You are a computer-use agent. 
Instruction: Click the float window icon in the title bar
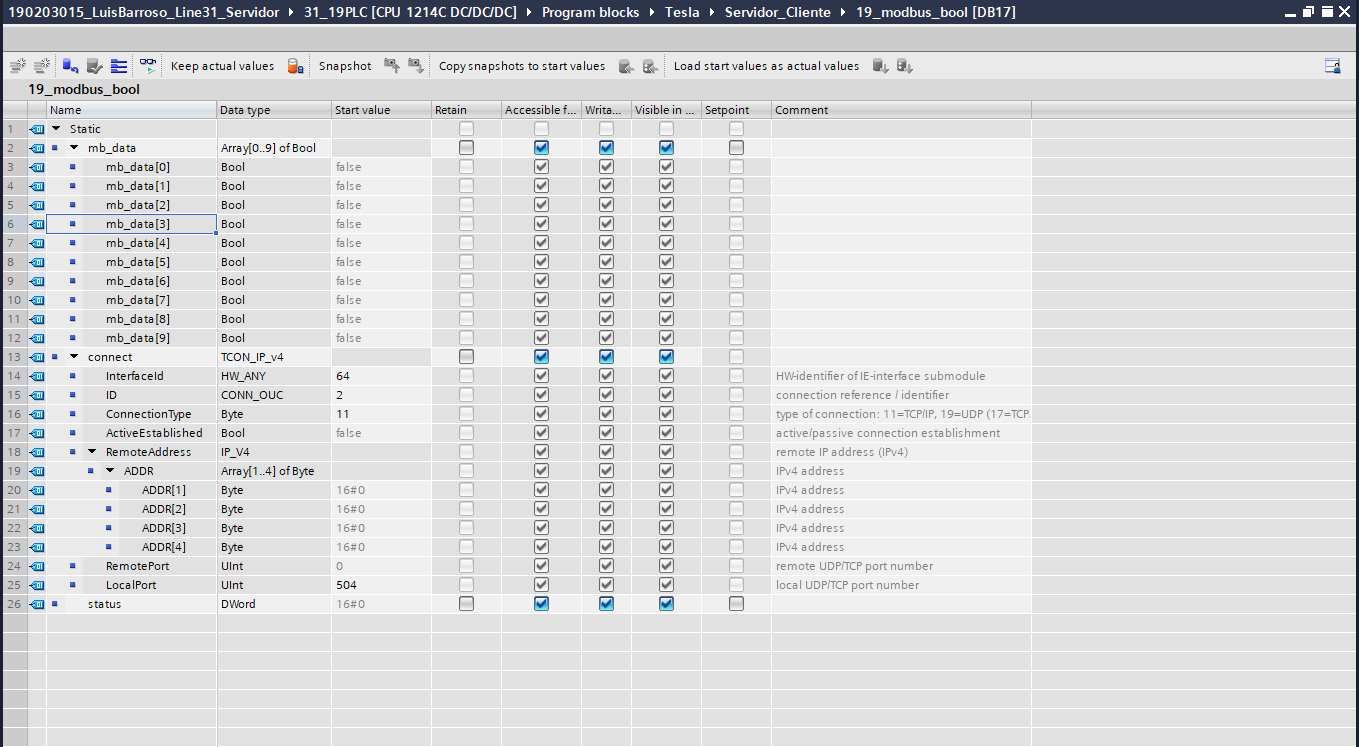(1308, 12)
